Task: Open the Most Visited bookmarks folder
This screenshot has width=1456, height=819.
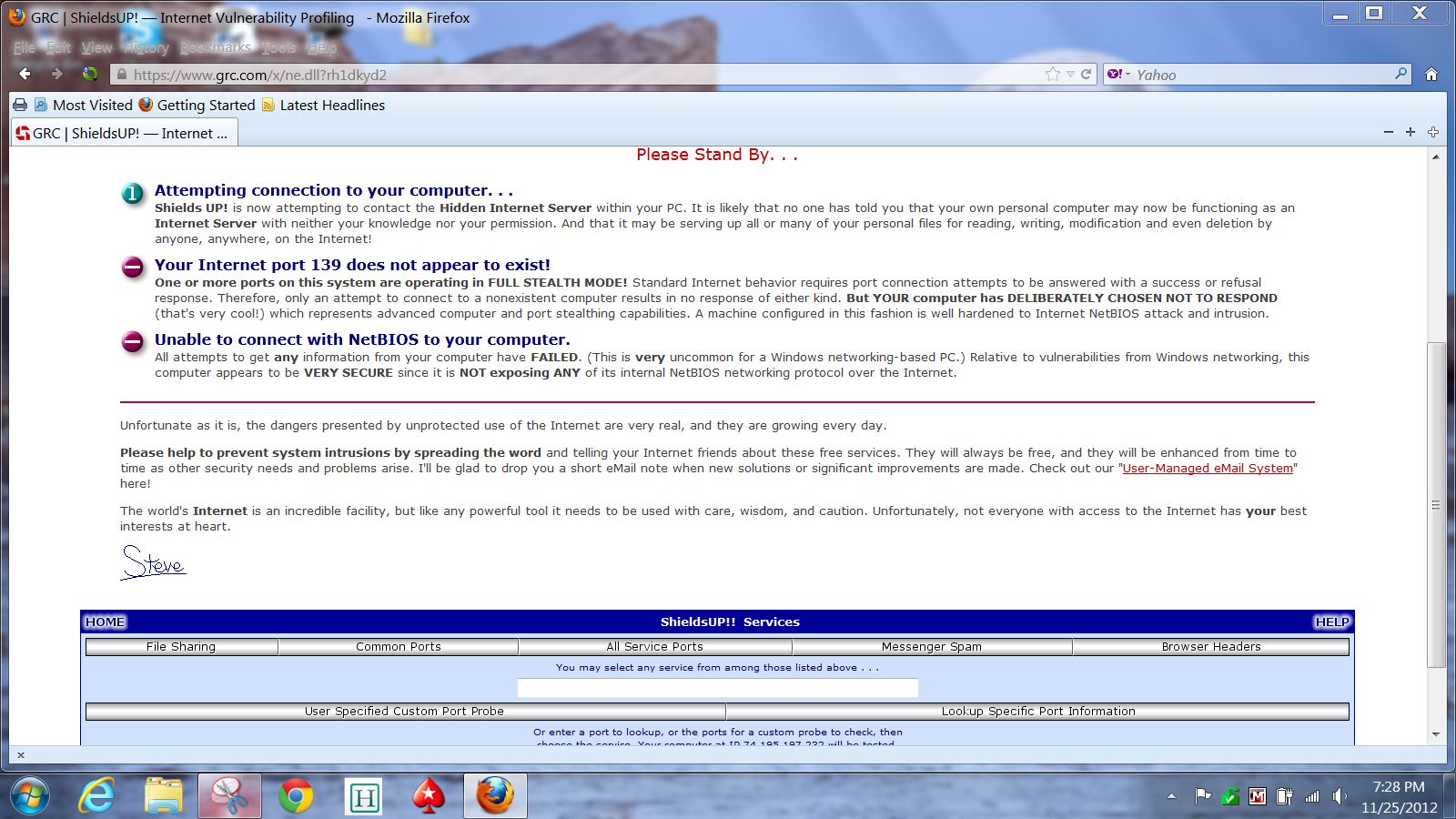Action: point(83,105)
